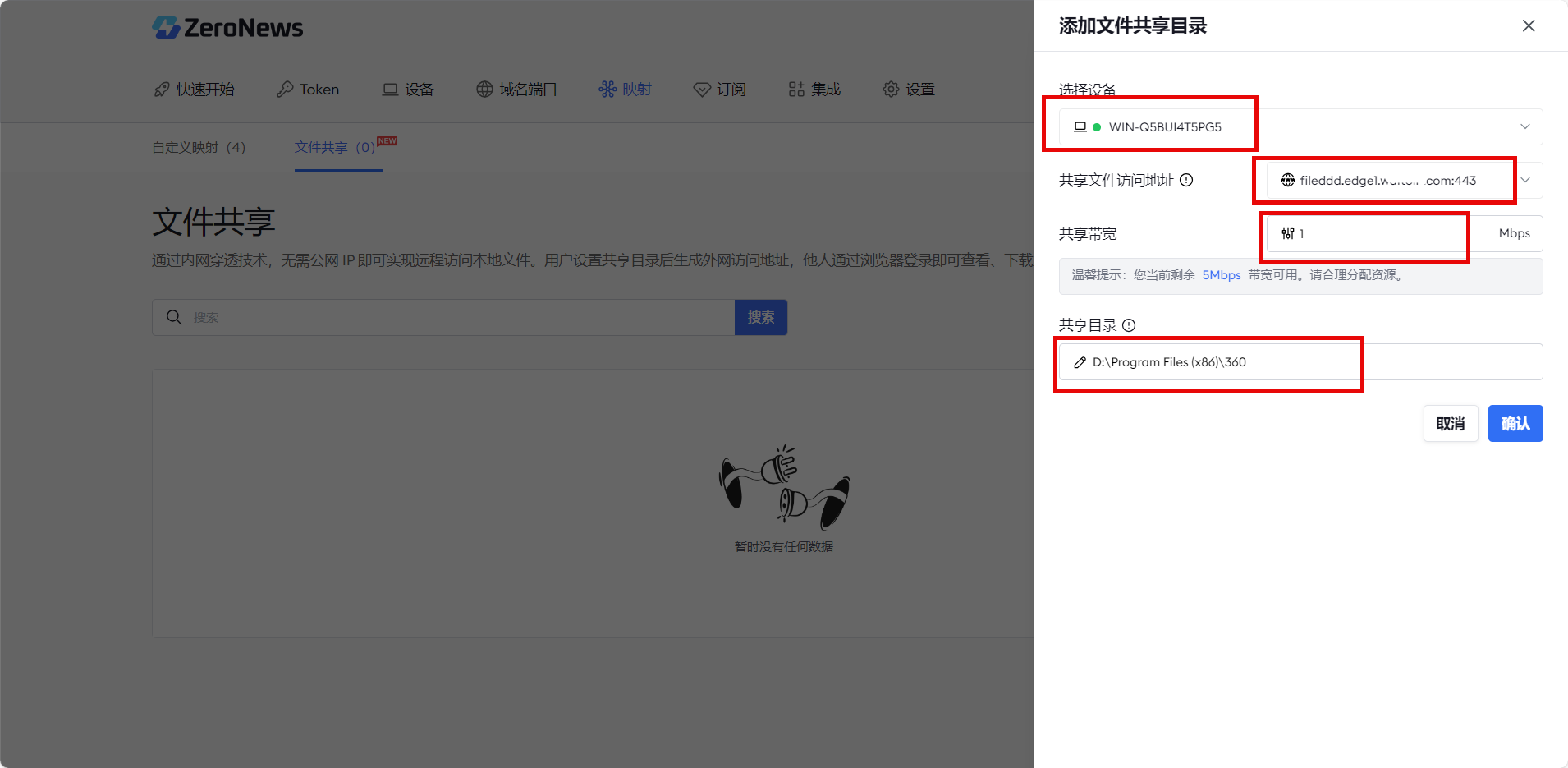This screenshot has width=1568, height=768.
Task: Click the key icon beside Token
Action: (x=285, y=90)
